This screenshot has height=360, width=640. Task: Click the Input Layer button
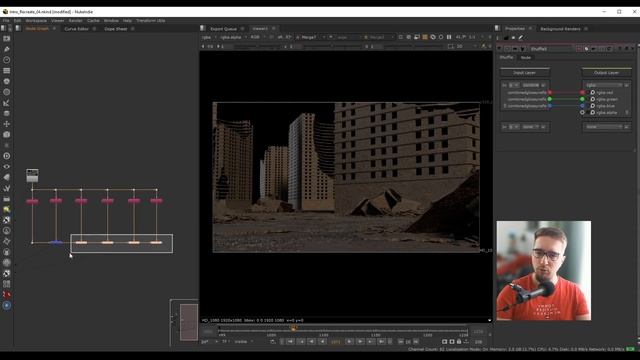coord(524,73)
